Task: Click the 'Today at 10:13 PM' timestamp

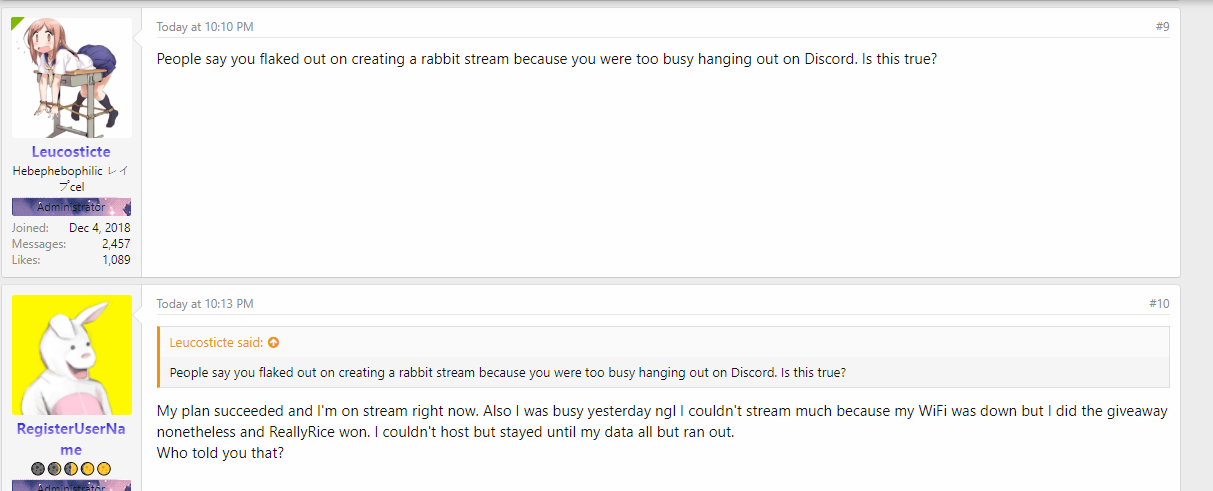Action: point(205,304)
